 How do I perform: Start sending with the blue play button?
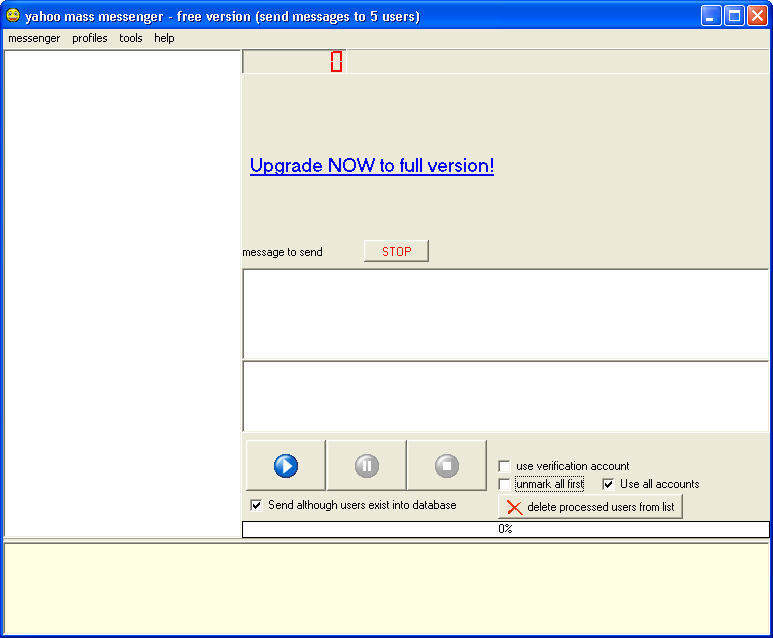tap(285, 465)
